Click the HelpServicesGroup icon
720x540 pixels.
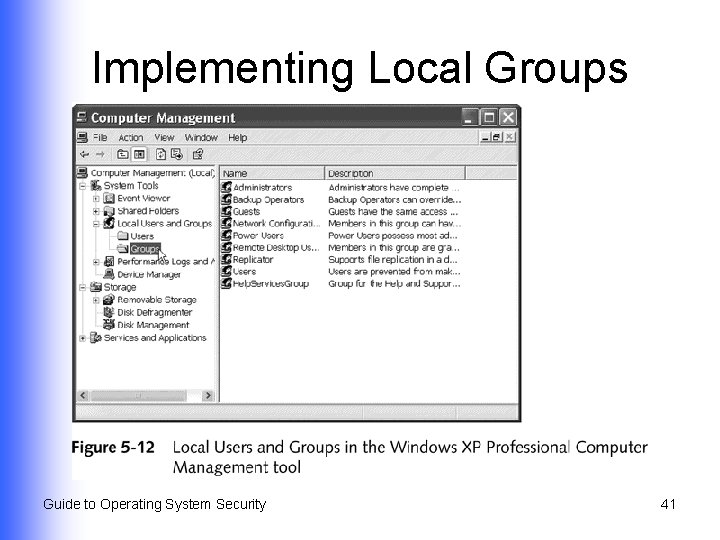[x=226, y=283]
